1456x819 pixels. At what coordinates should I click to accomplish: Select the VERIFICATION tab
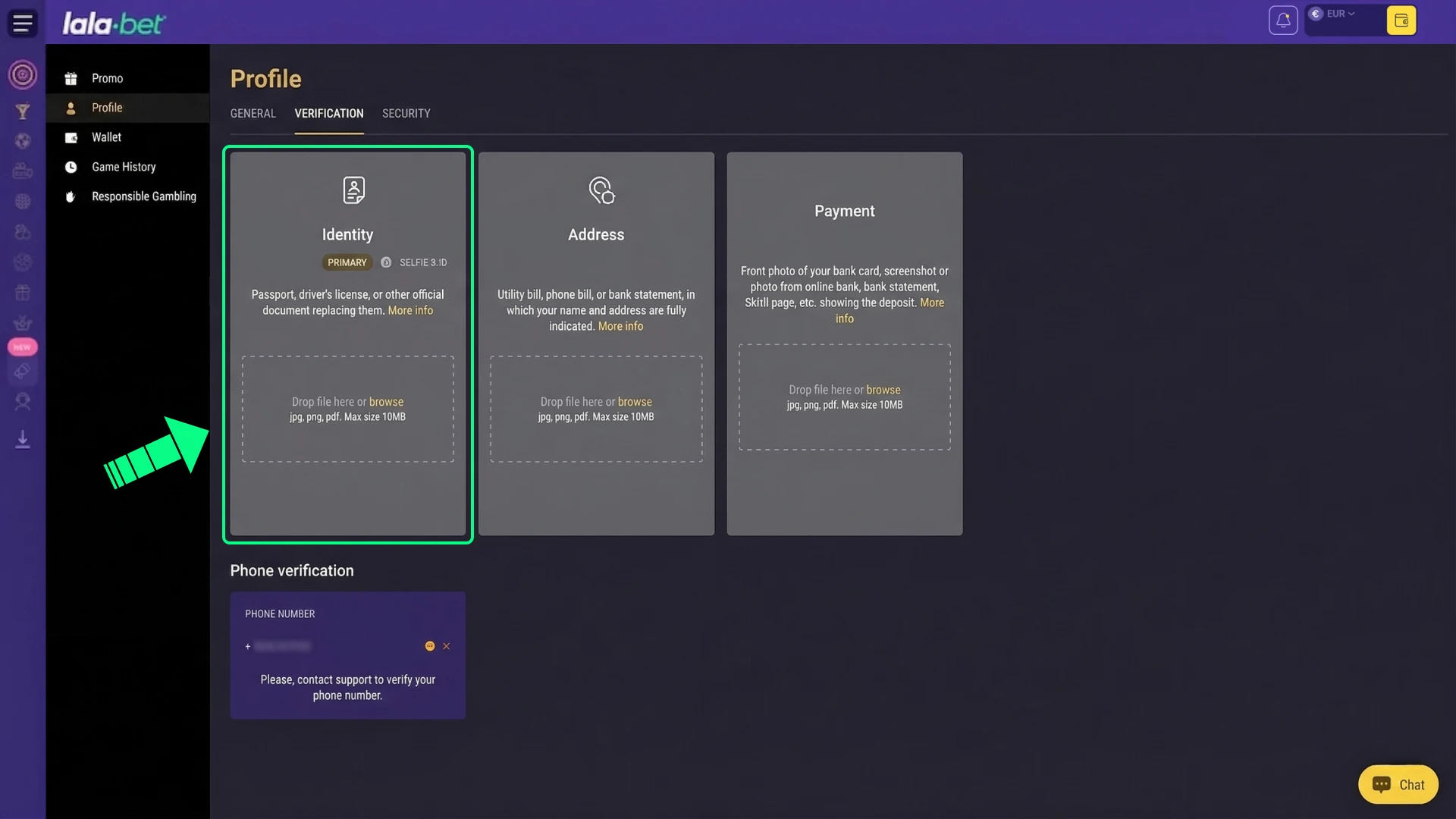pyautogui.click(x=329, y=113)
